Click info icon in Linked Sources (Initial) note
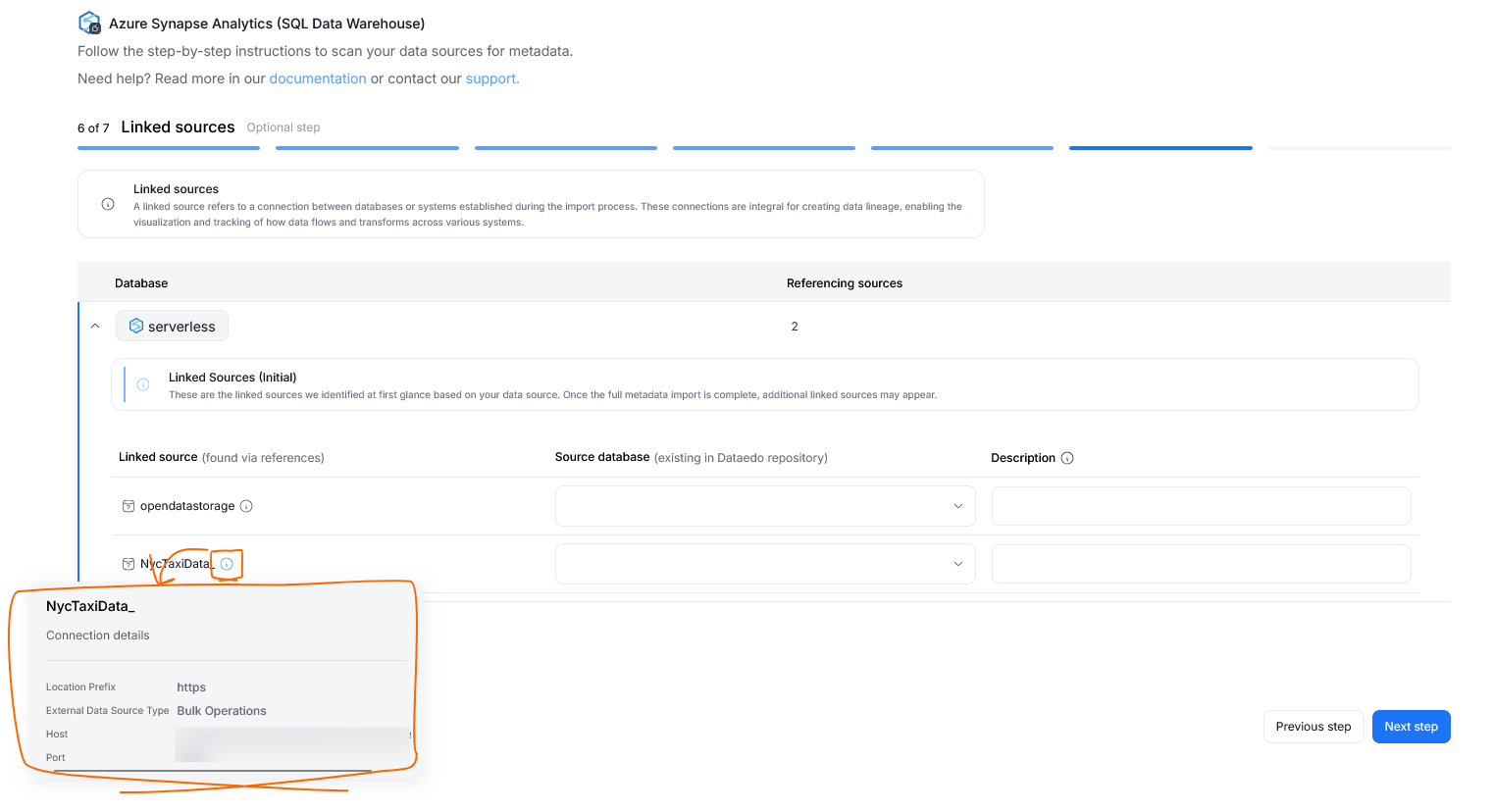Image resolution: width=1494 pixels, height=812 pixels. (143, 384)
